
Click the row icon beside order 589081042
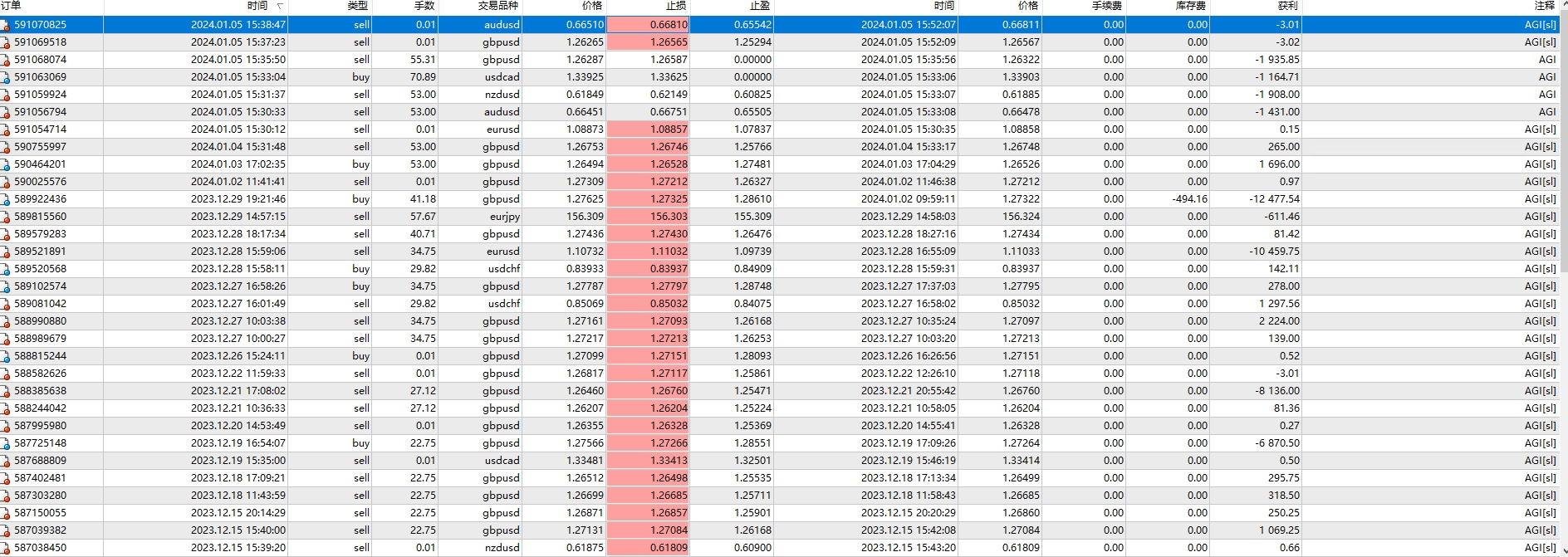pos(6,304)
